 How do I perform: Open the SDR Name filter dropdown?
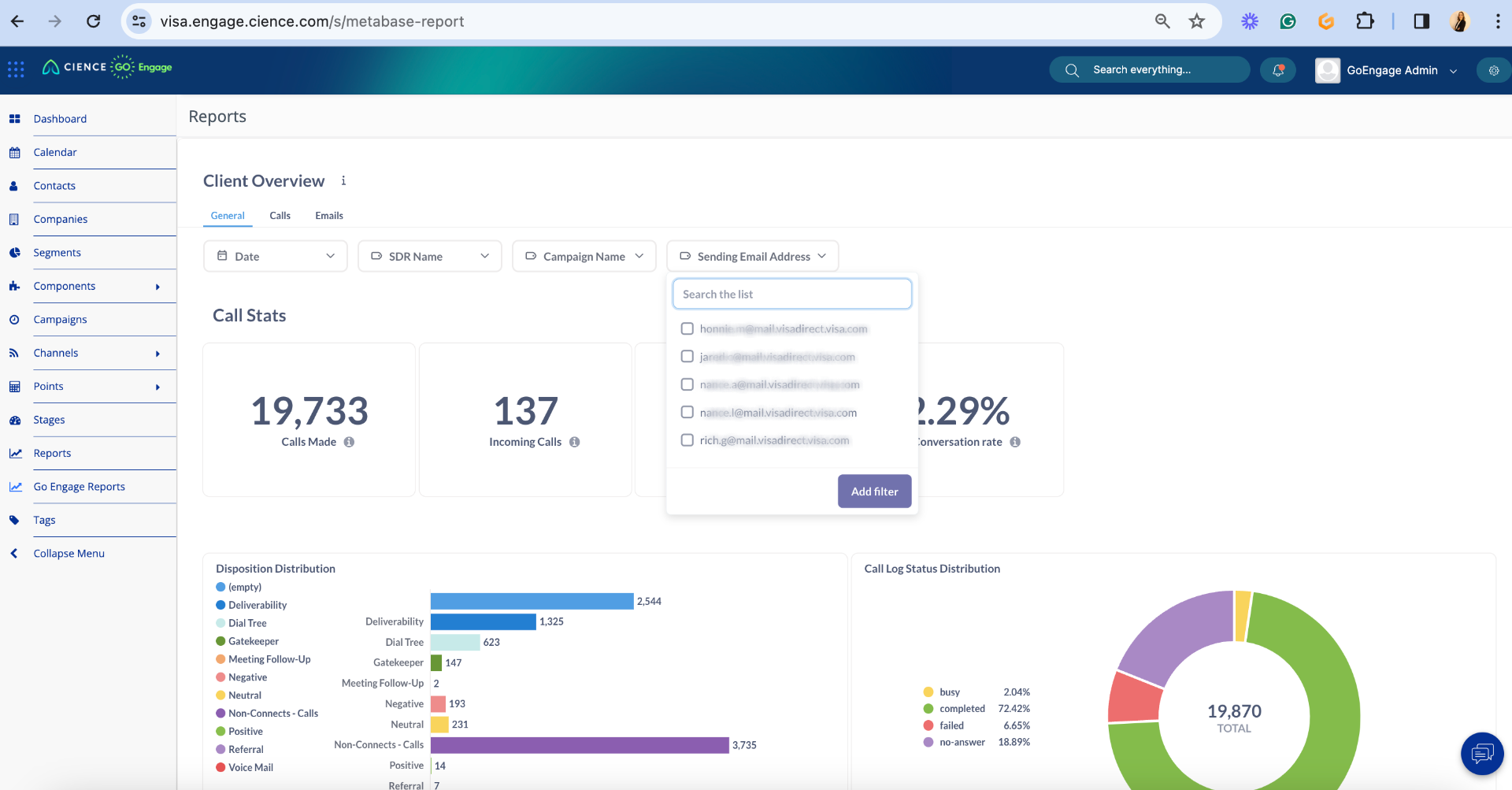point(430,256)
